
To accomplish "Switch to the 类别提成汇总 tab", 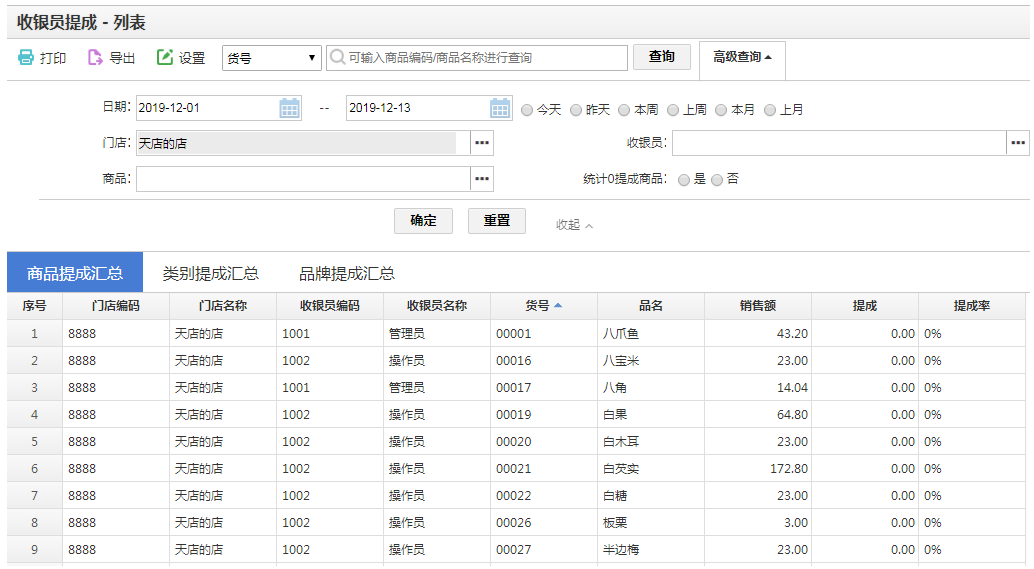I will (210, 273).
